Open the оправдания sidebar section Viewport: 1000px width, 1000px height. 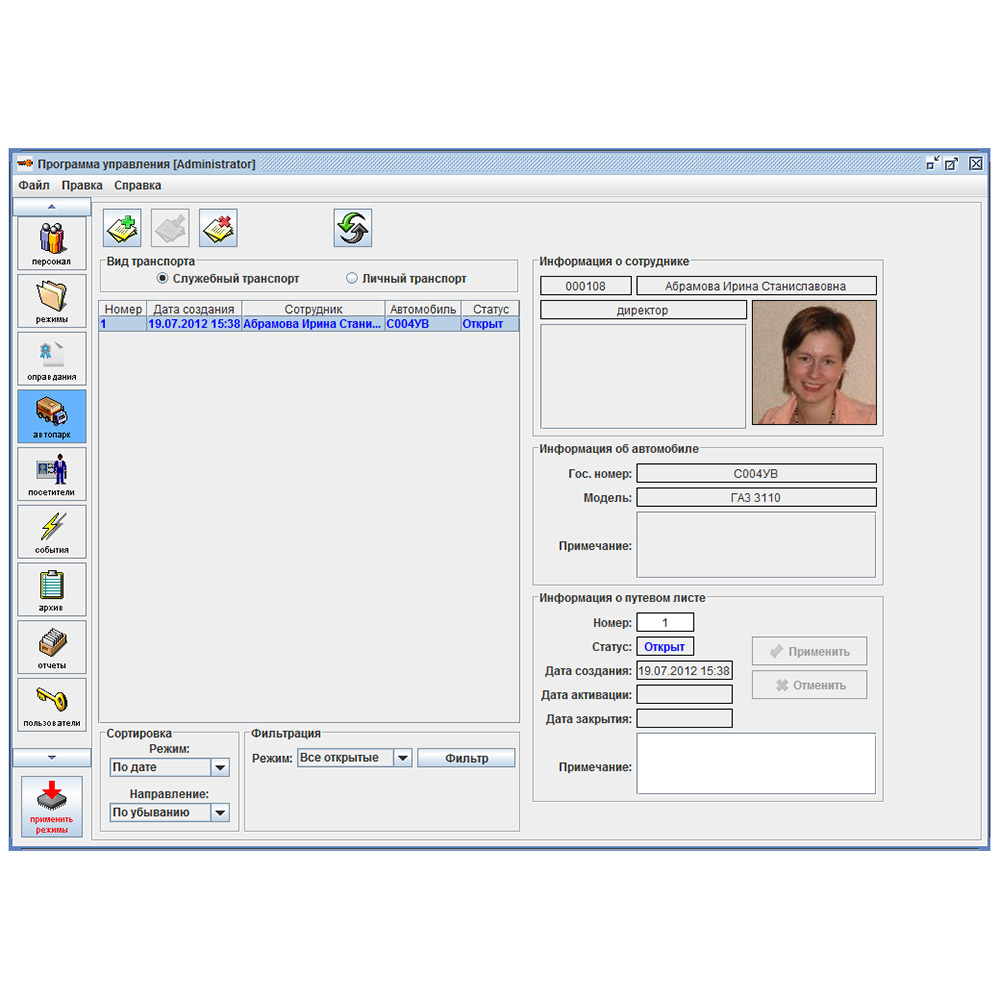[x=52, y=358]
